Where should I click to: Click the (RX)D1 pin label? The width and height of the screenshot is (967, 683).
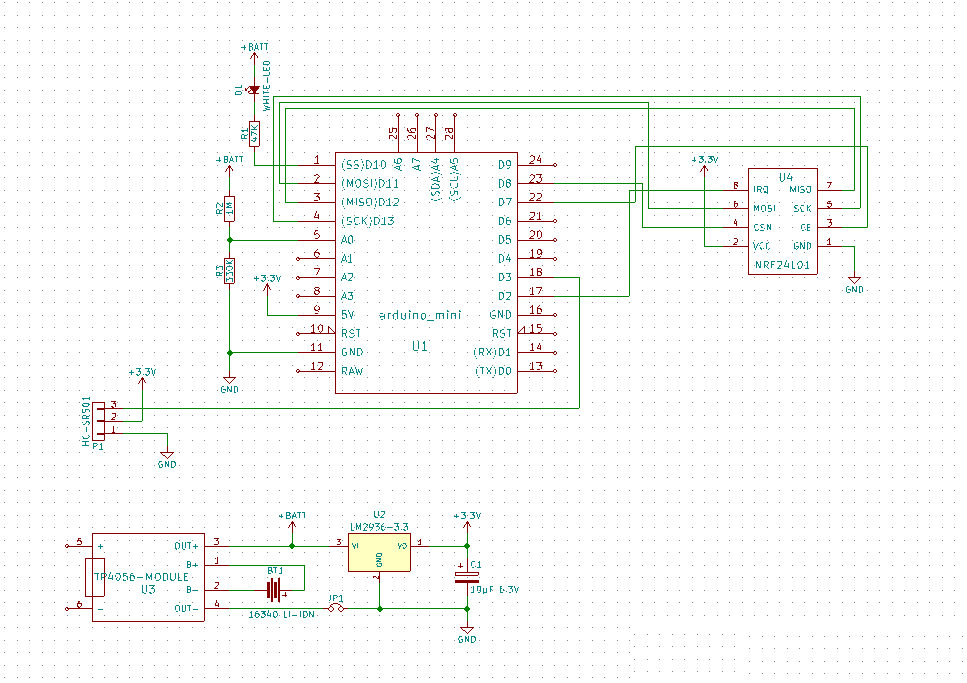click(x=493, y=353)
